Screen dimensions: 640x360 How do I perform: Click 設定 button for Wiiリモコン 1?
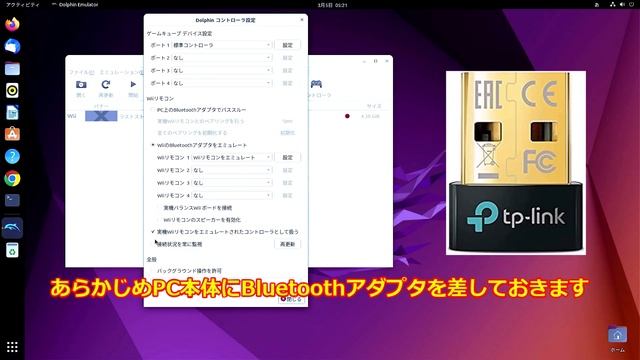coord(287,157)
